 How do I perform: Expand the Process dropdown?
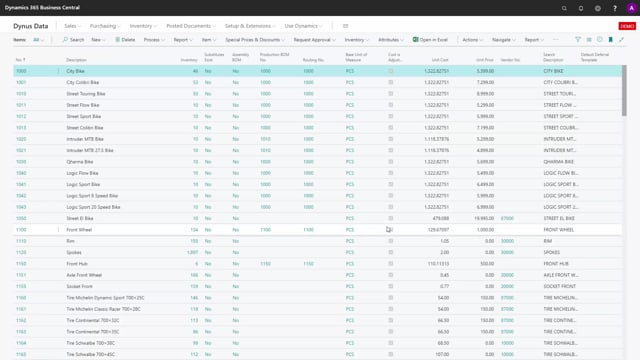point(154,40)
